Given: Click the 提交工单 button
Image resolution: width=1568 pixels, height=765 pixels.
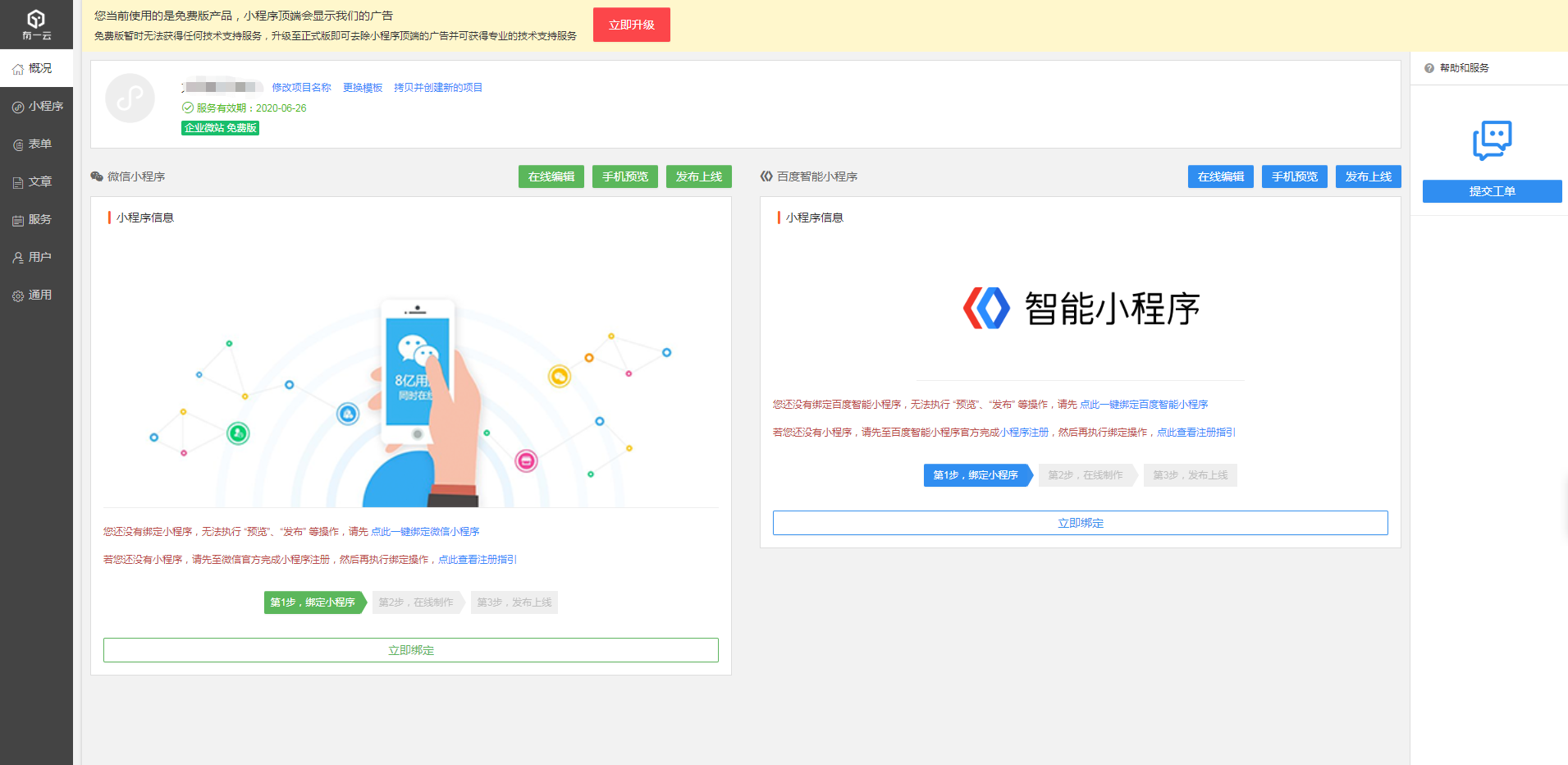Looking at the screenshot, I should 1493,191.
